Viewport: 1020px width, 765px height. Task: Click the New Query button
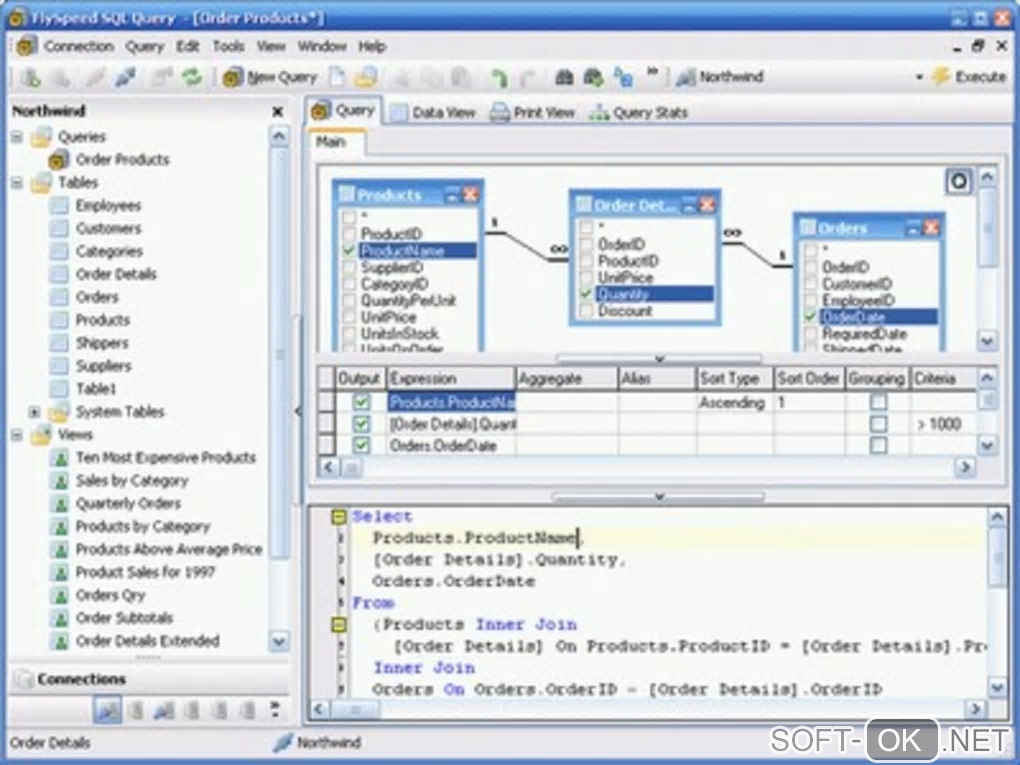[x=270, y=77]
